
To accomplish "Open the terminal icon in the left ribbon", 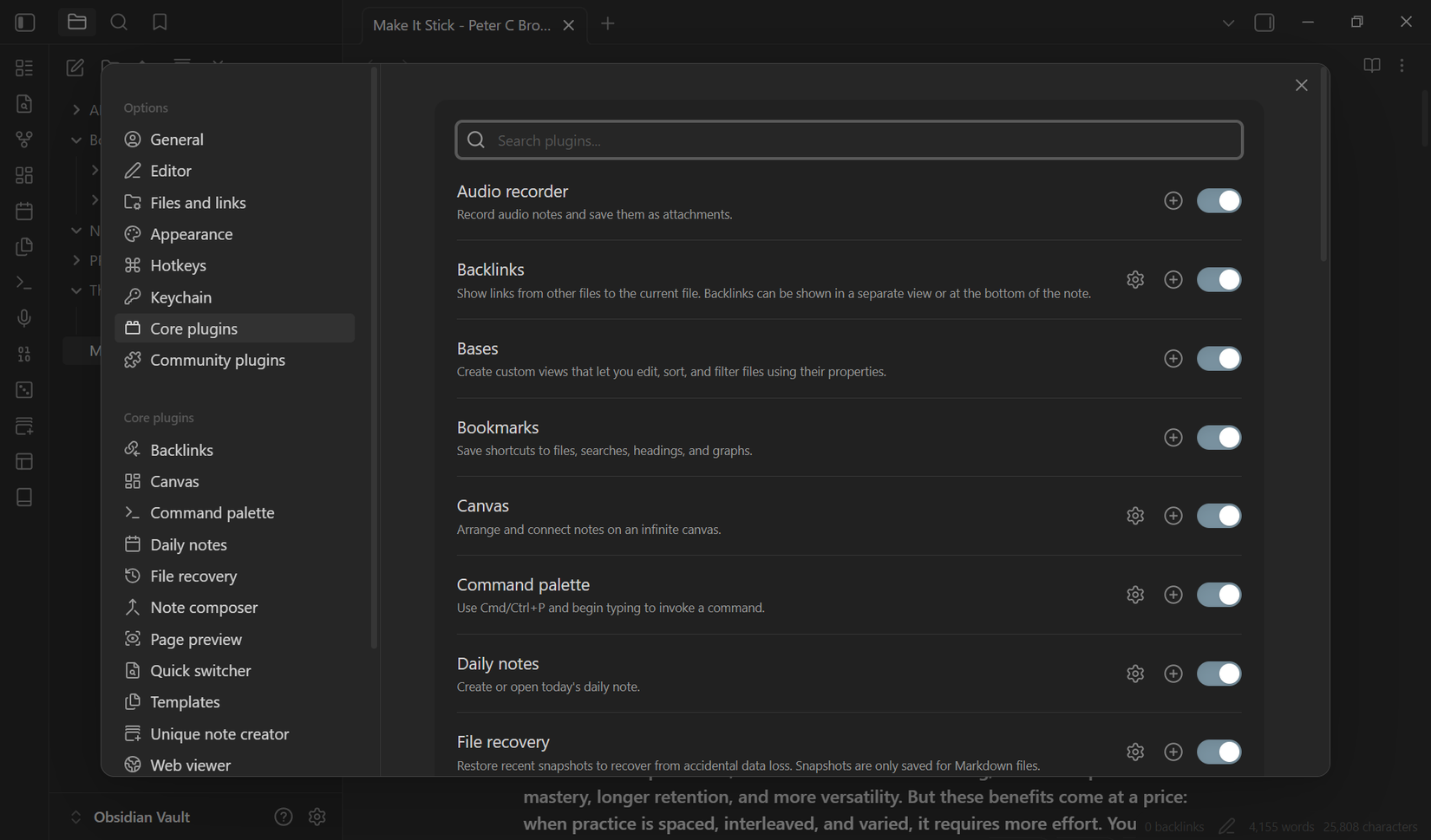I will [23, 282].
